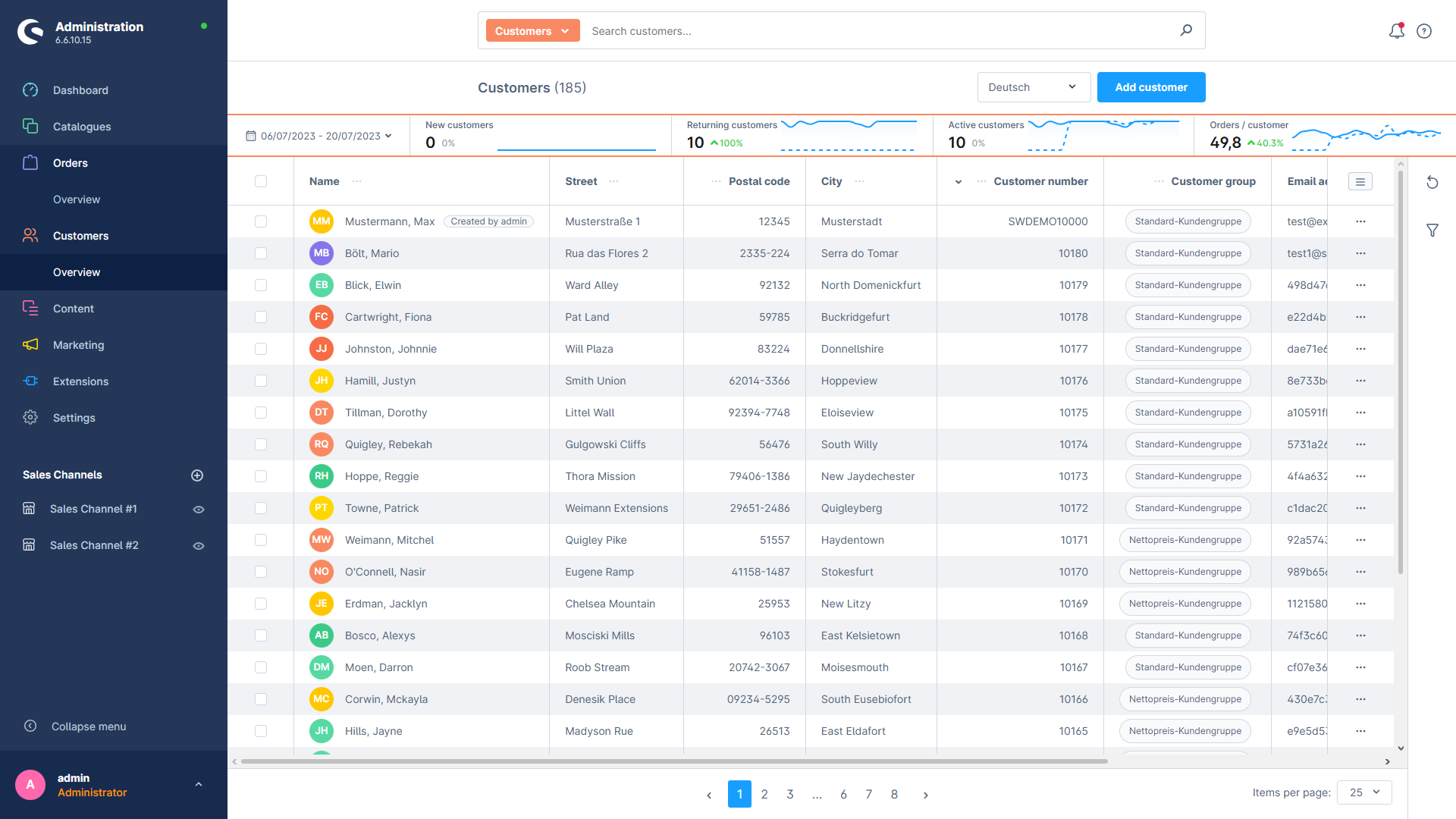The width and height of the screenshot is (1456, 819).
Task: Go to page 2 of the customer list
Action: [764, 794]
